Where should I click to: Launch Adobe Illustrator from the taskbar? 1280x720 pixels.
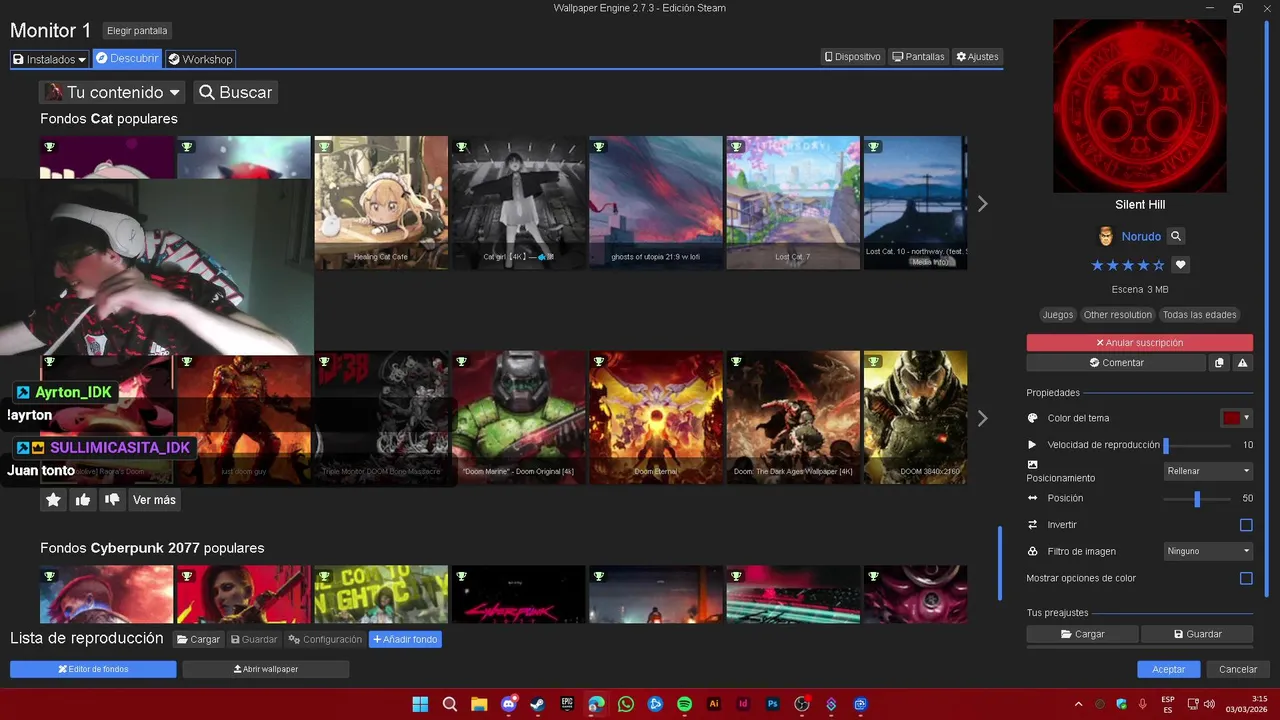coord(714,704)
